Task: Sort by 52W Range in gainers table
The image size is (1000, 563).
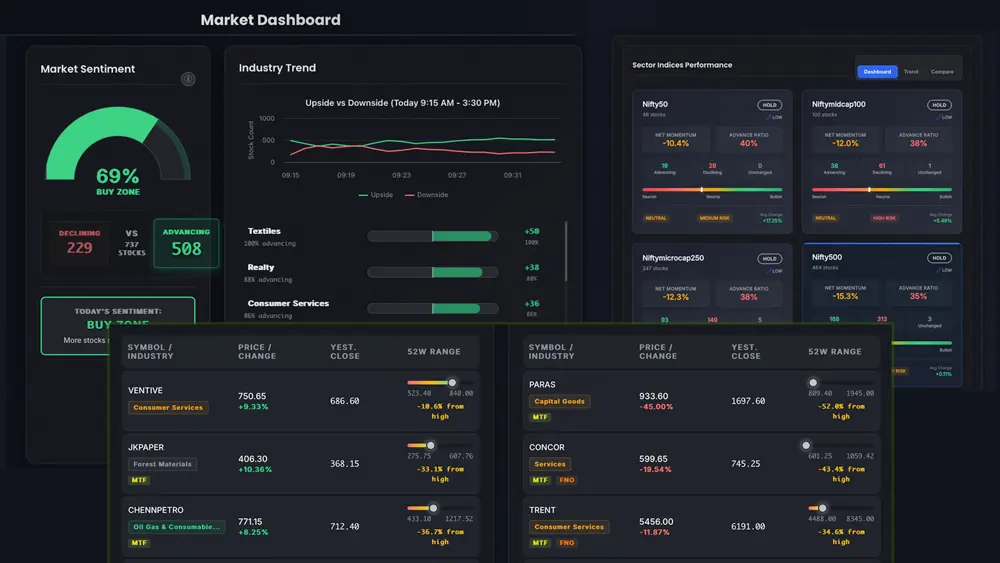Action: tap(434, 351)
